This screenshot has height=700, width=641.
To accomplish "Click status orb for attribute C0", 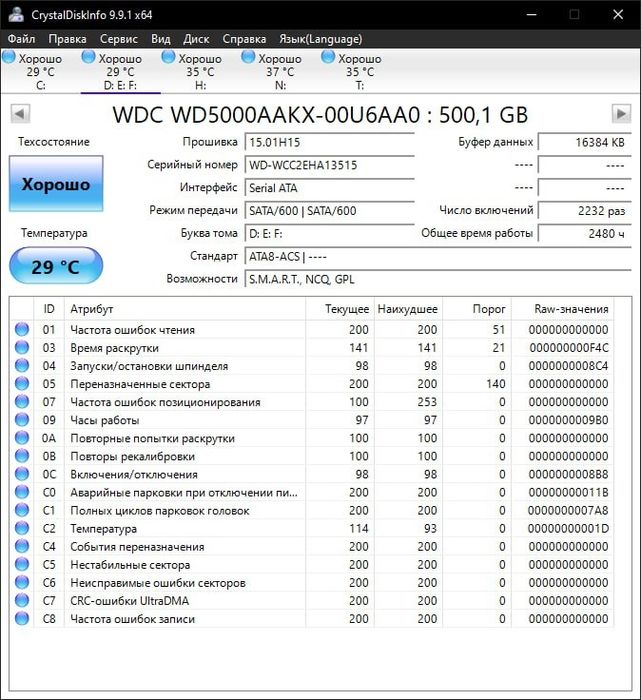I will click(x=22, y=492).
